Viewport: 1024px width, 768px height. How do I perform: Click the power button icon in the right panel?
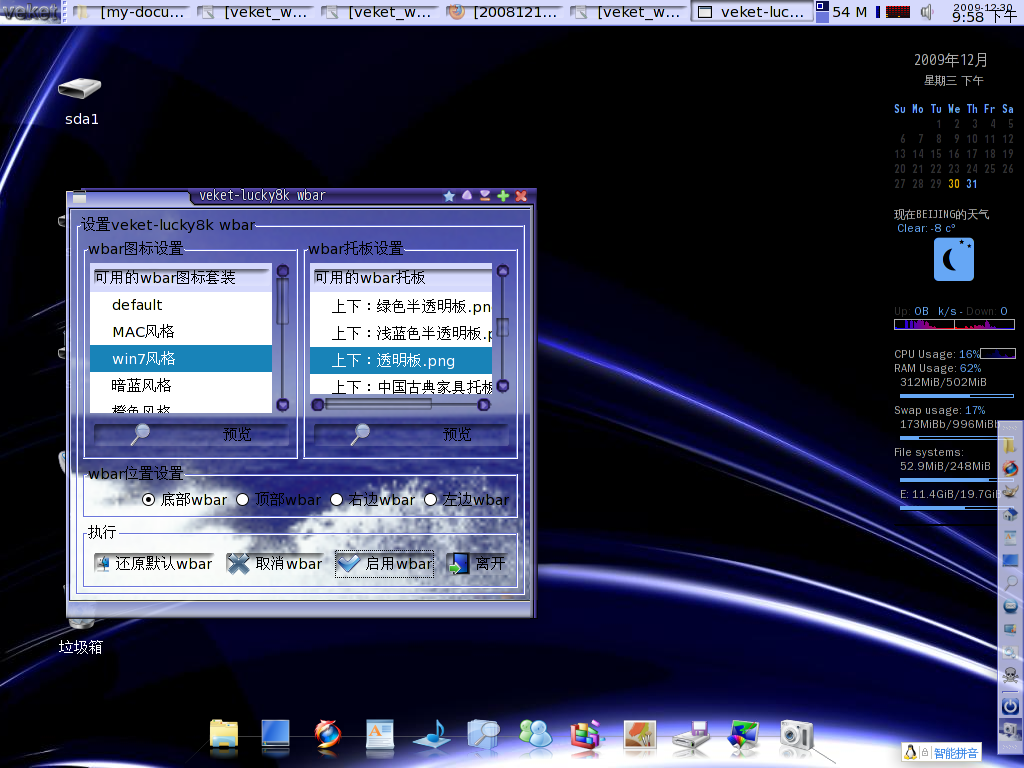(x=1010, y=705)
